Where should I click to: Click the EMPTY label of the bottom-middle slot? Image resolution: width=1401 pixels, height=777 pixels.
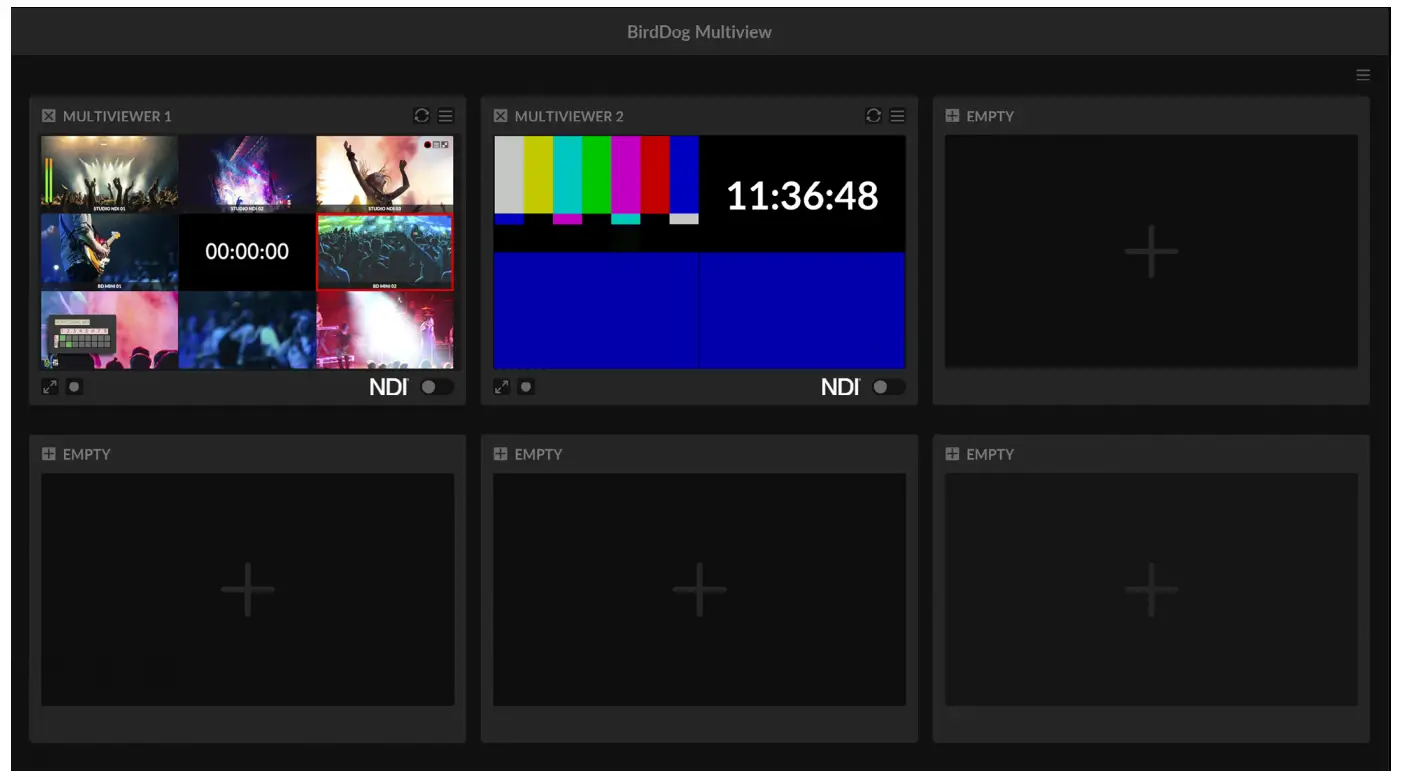coord(538,454)
